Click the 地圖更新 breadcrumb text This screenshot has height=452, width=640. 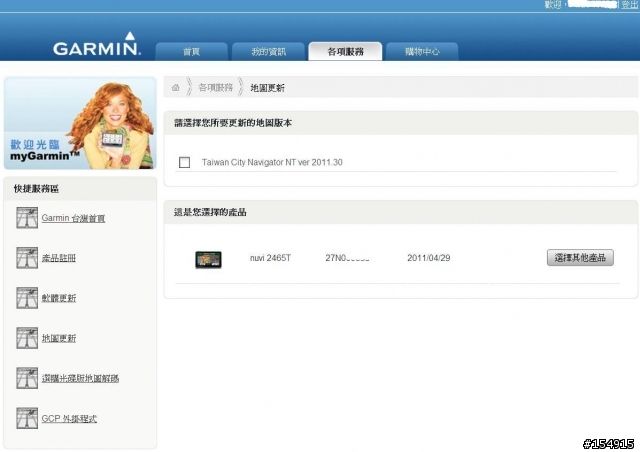point(267,88)
